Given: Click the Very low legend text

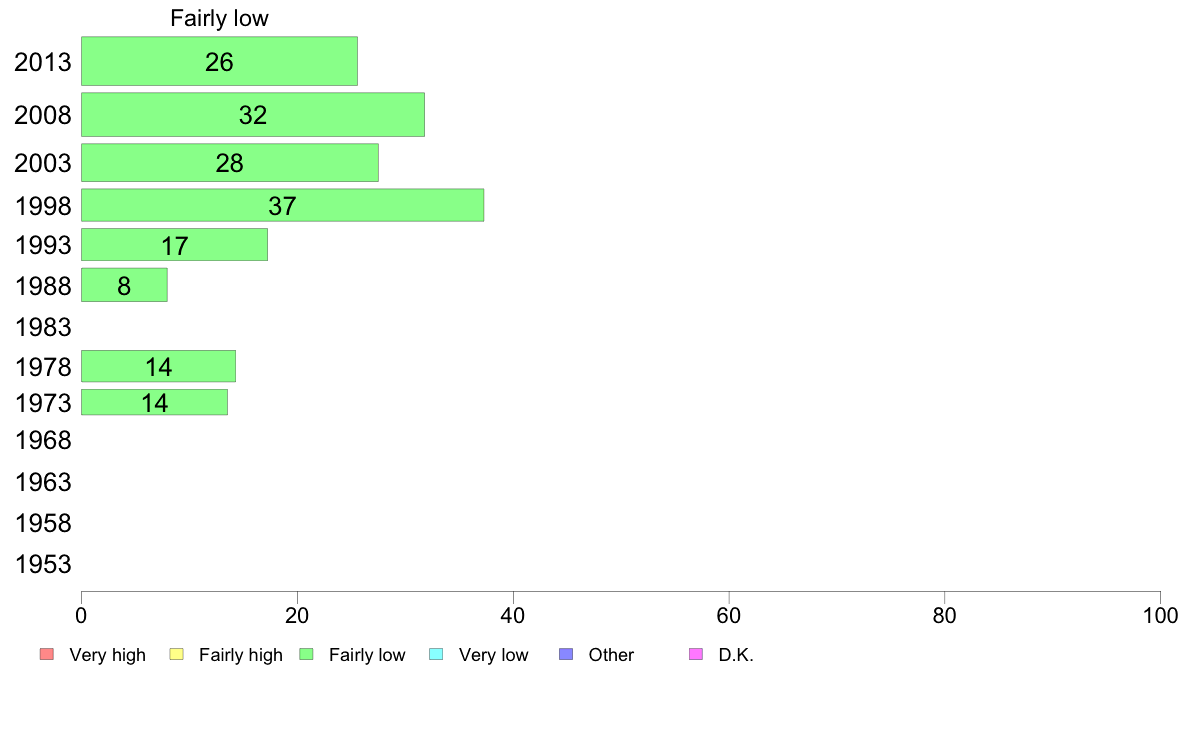Looking at the screenshot, I should (493, 654).
